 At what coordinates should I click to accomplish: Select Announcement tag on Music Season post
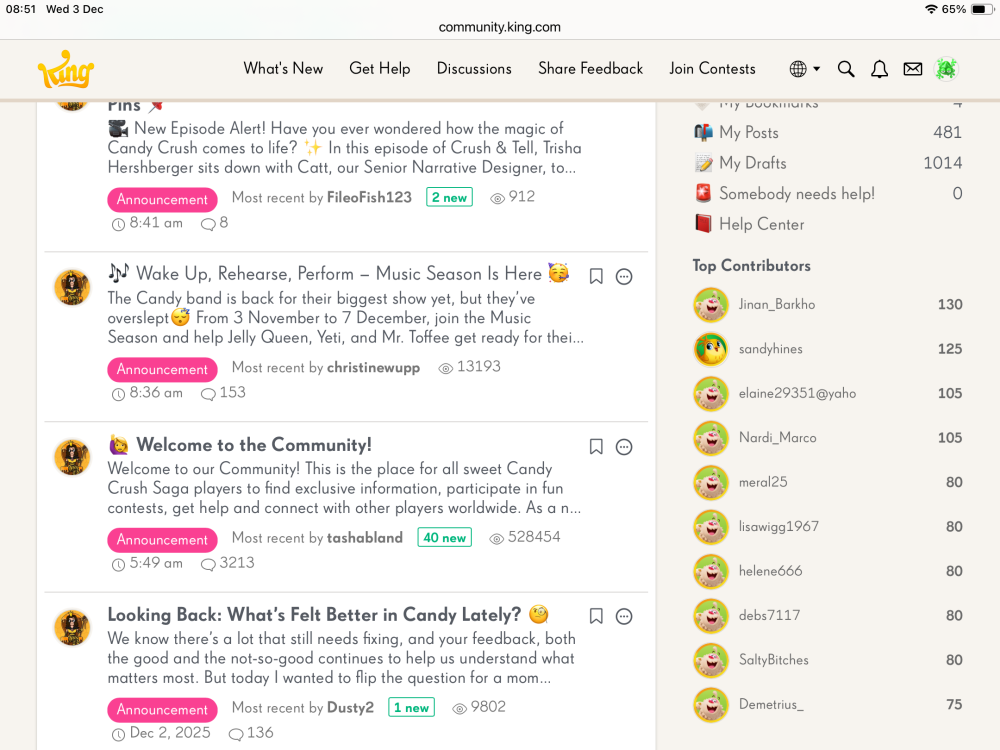point(162,369)
